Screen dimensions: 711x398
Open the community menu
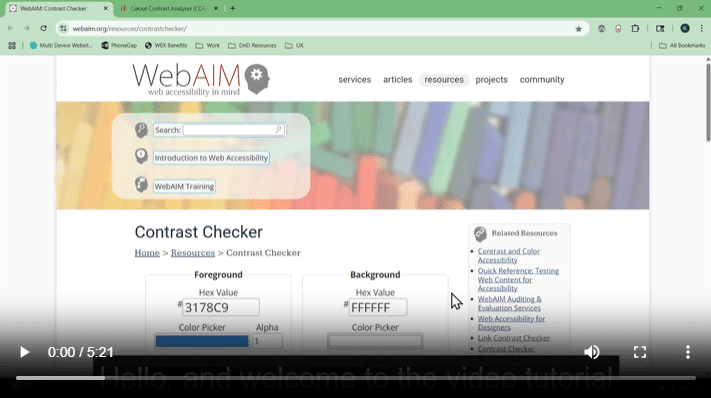(542, 80)
